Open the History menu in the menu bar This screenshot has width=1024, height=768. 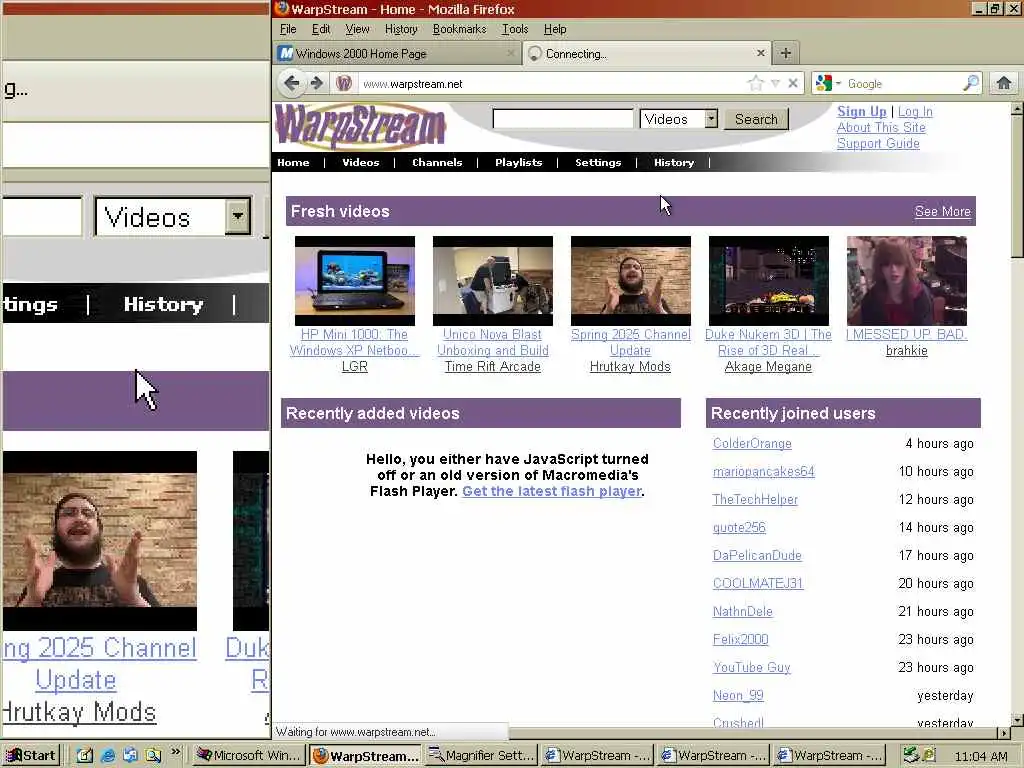click(x=401, y=29)
